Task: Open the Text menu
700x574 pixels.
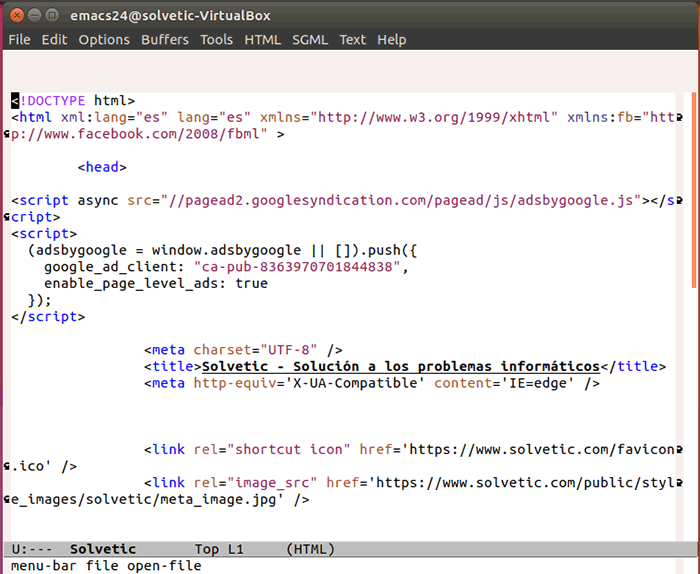Action: point(352,40)
